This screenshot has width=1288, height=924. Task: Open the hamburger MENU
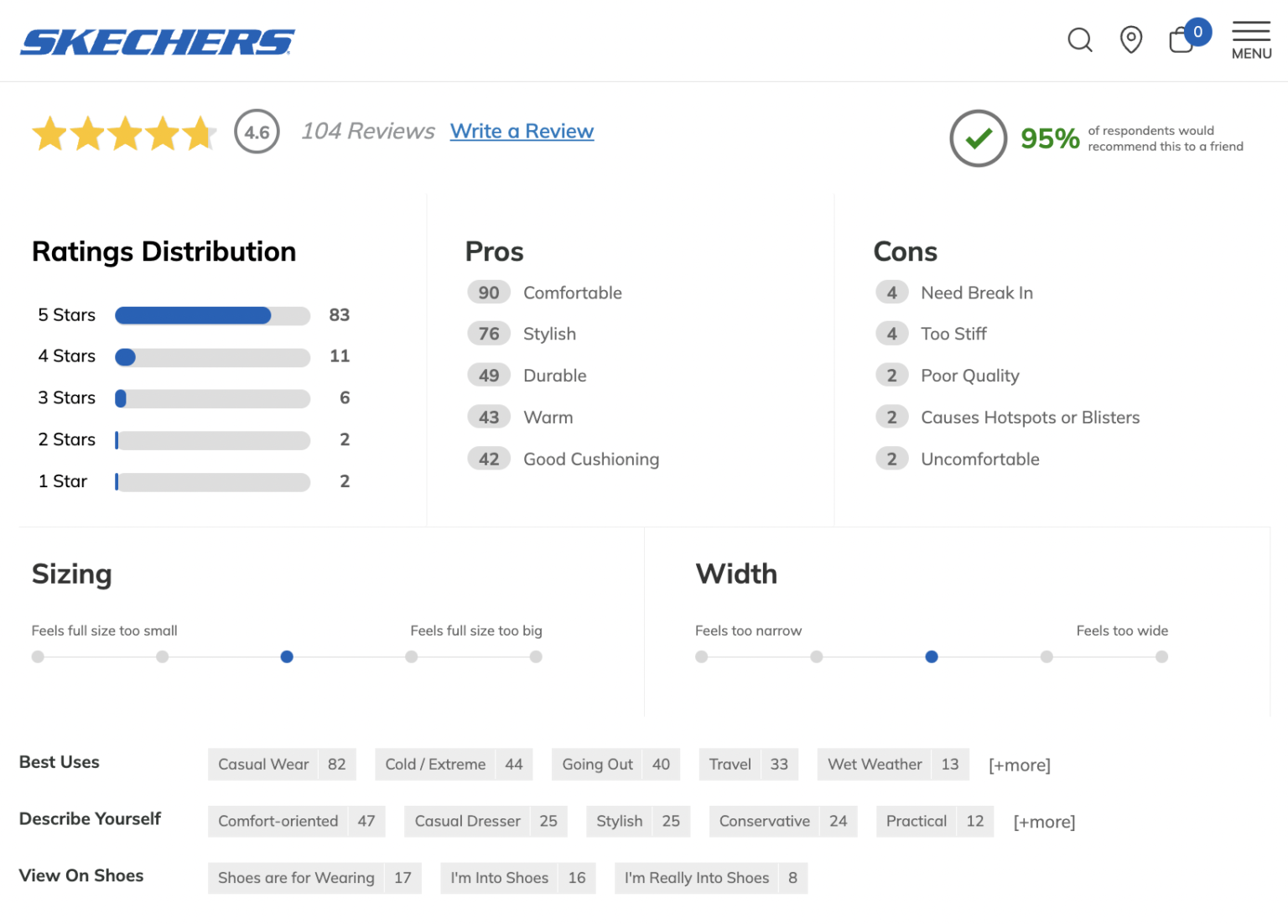click(x=1250, y=38)
